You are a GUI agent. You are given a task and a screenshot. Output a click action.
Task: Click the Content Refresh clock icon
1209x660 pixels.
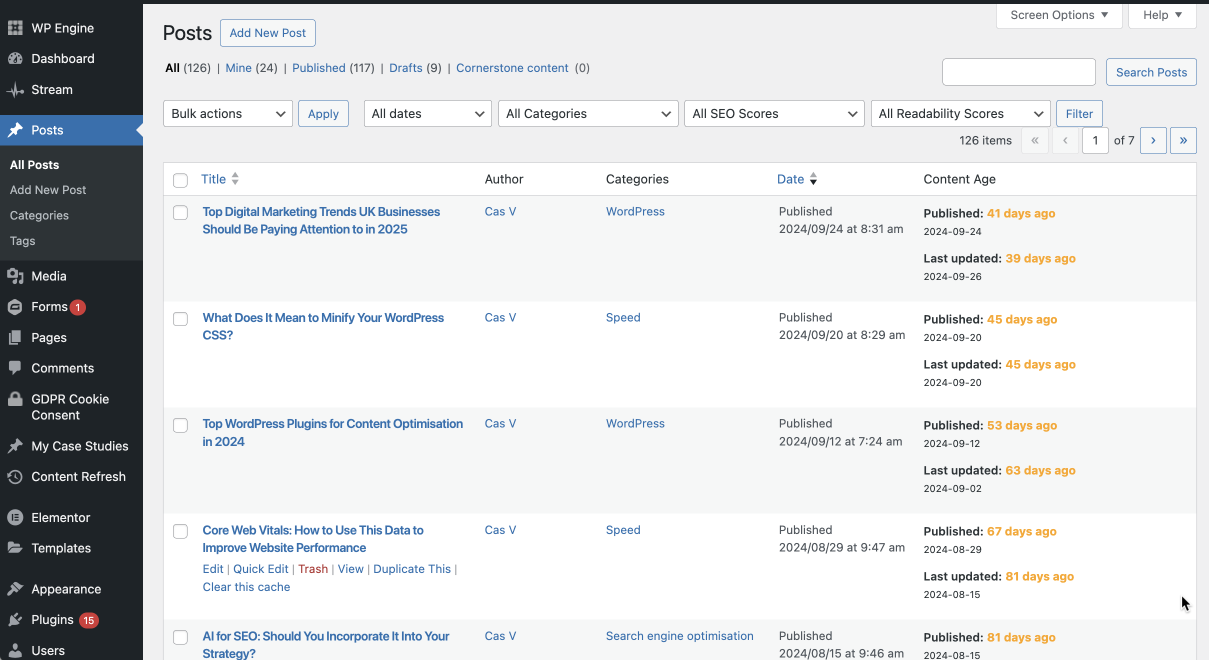pos(15,477)
